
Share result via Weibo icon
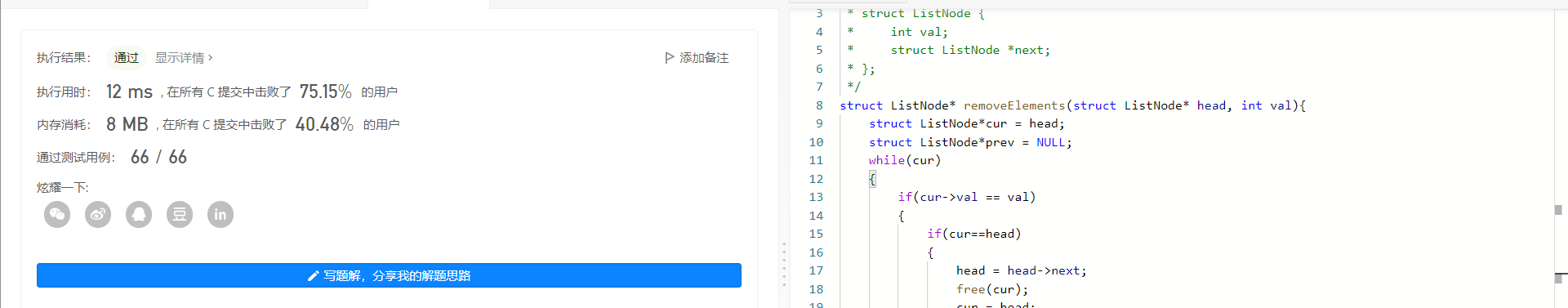[x=98, y=215]
